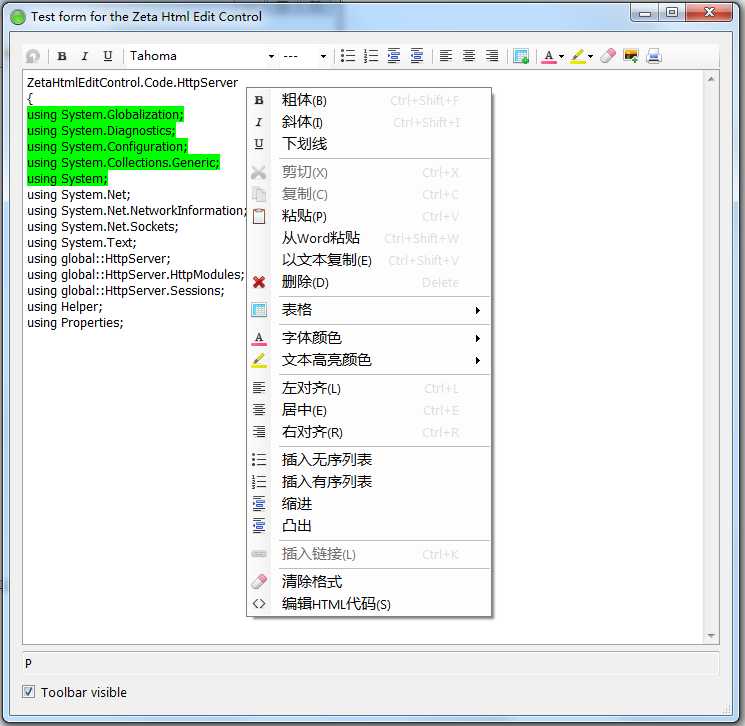Viewport: 745px width, 726px height.
Task: Center text via toolbar icon
Action: (x=469, y=56)
